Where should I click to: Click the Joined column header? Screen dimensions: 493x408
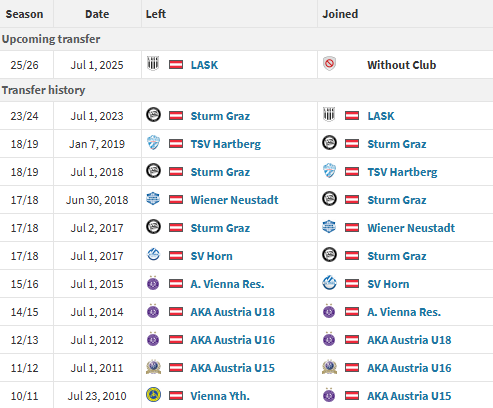point(340,14)
